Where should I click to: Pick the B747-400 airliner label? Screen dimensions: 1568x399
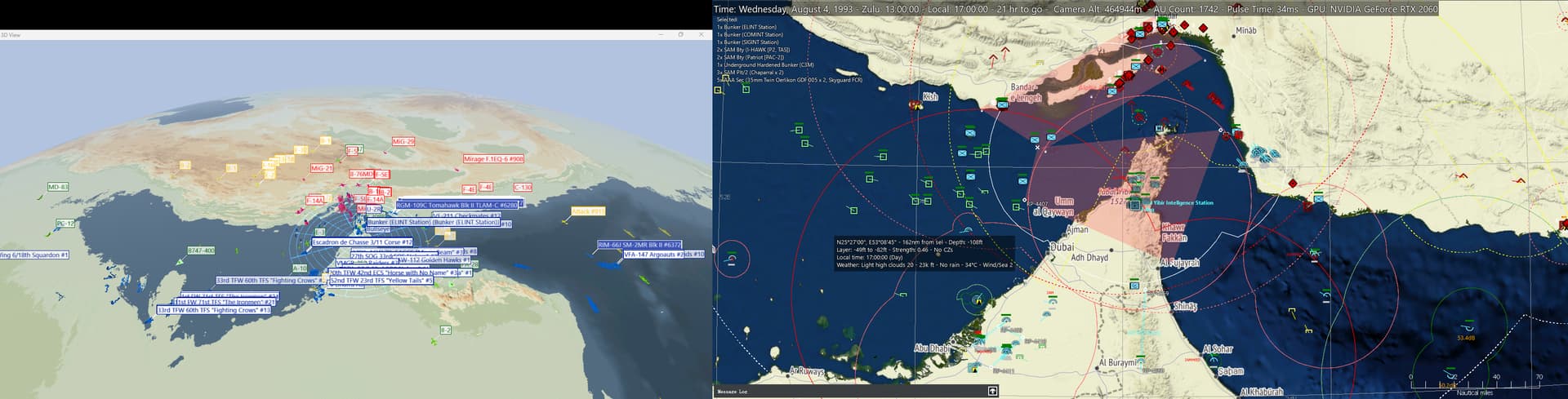201,250
